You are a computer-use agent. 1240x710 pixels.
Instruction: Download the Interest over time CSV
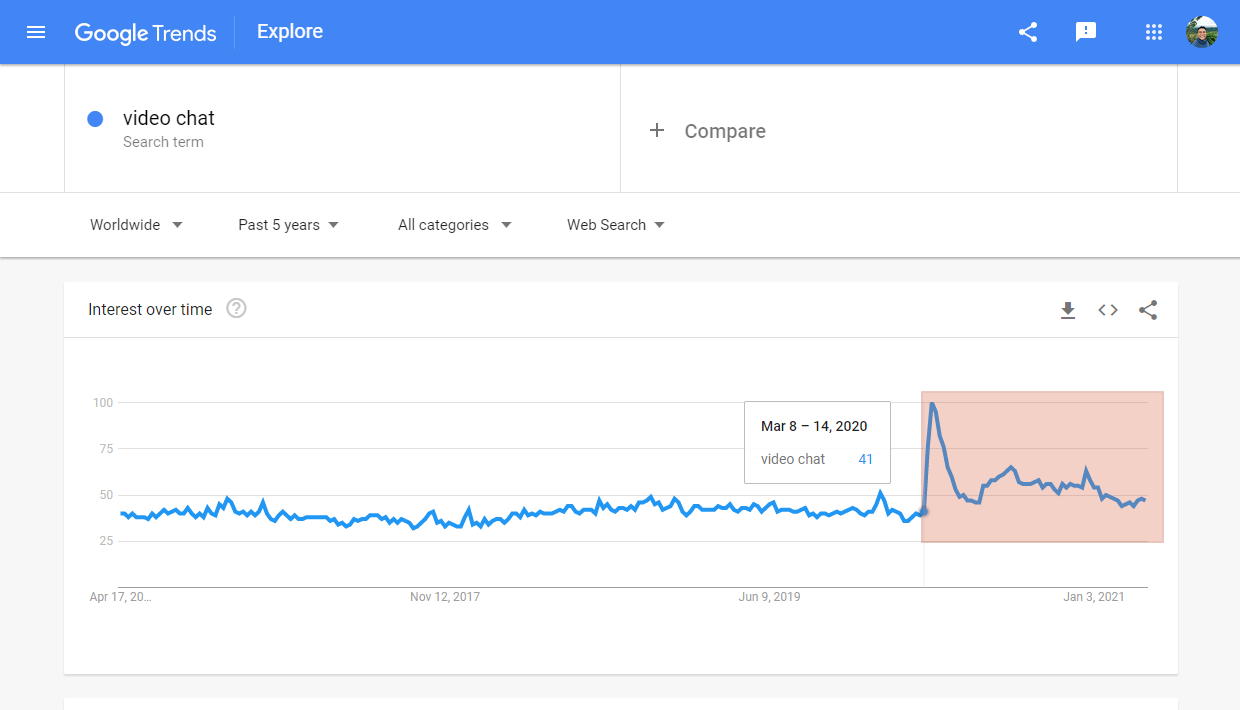[1068, 310]
